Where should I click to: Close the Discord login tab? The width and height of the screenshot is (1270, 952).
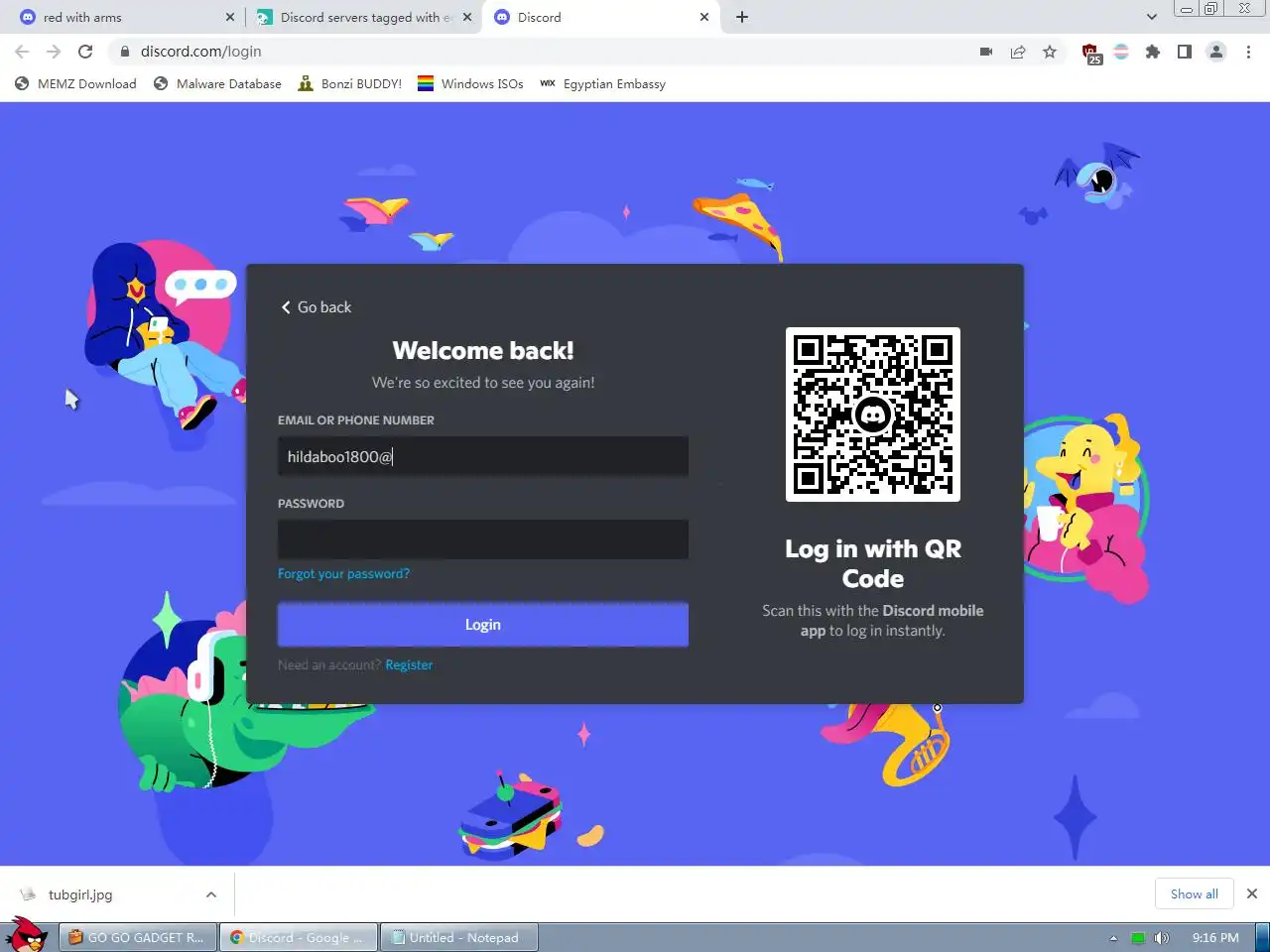point(704,17)
